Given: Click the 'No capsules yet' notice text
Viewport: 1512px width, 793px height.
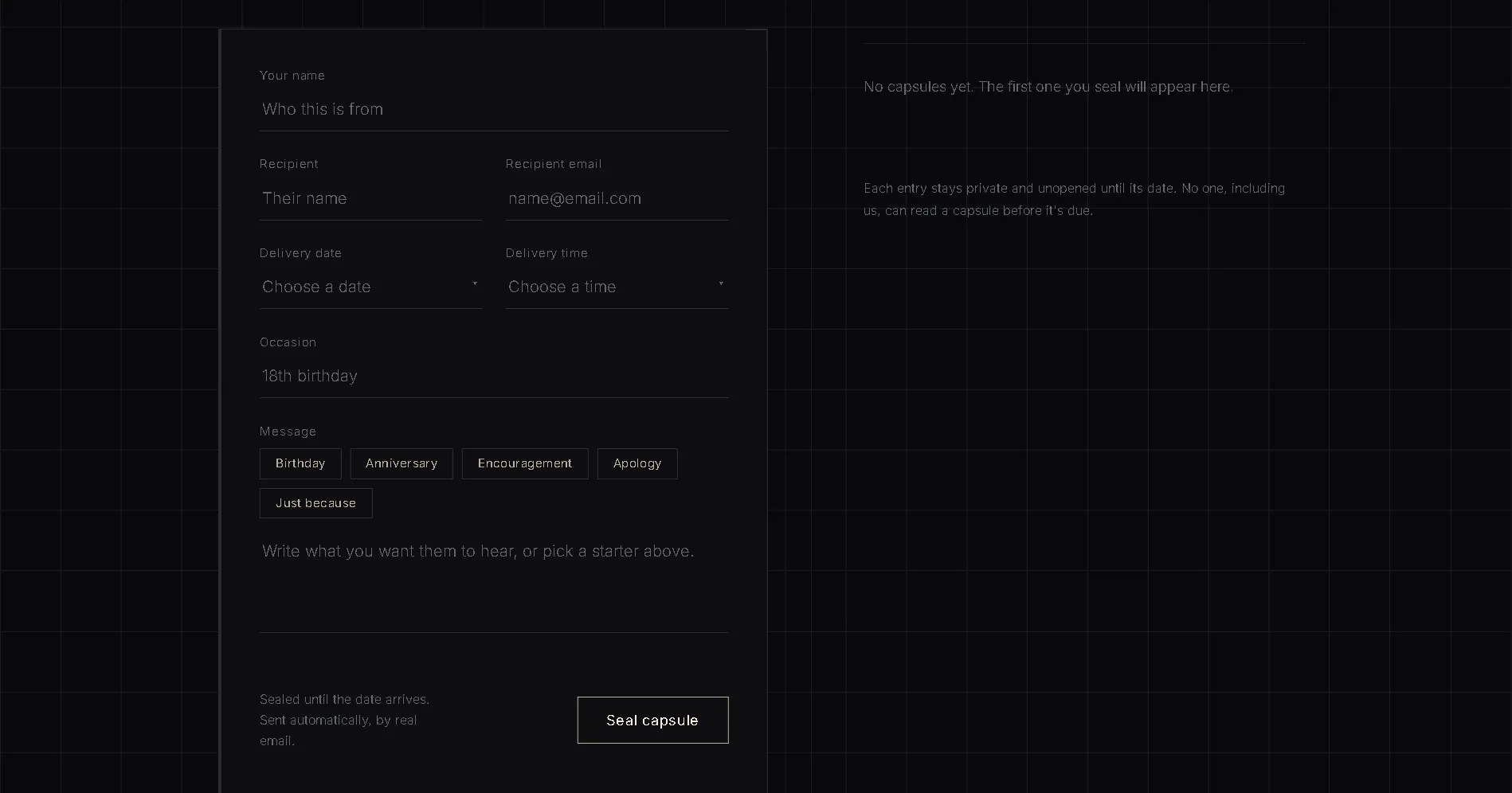Looking at the screenshot, I should coord(1048,87).
